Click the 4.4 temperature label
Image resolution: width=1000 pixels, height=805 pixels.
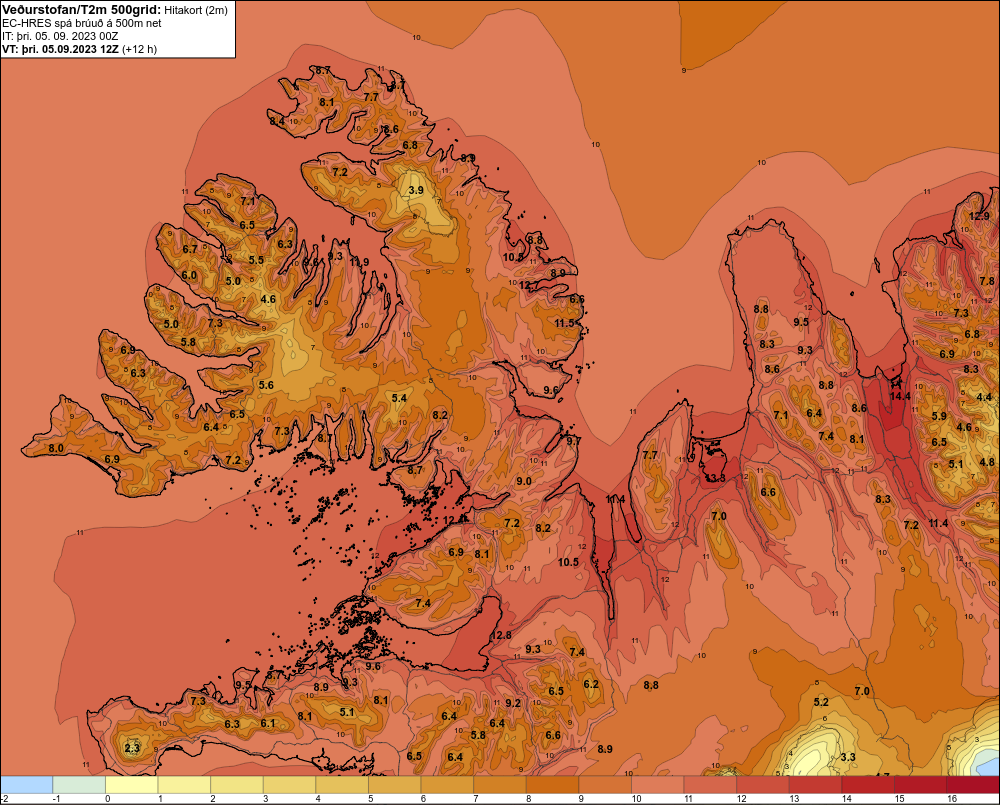coord(984,397)
